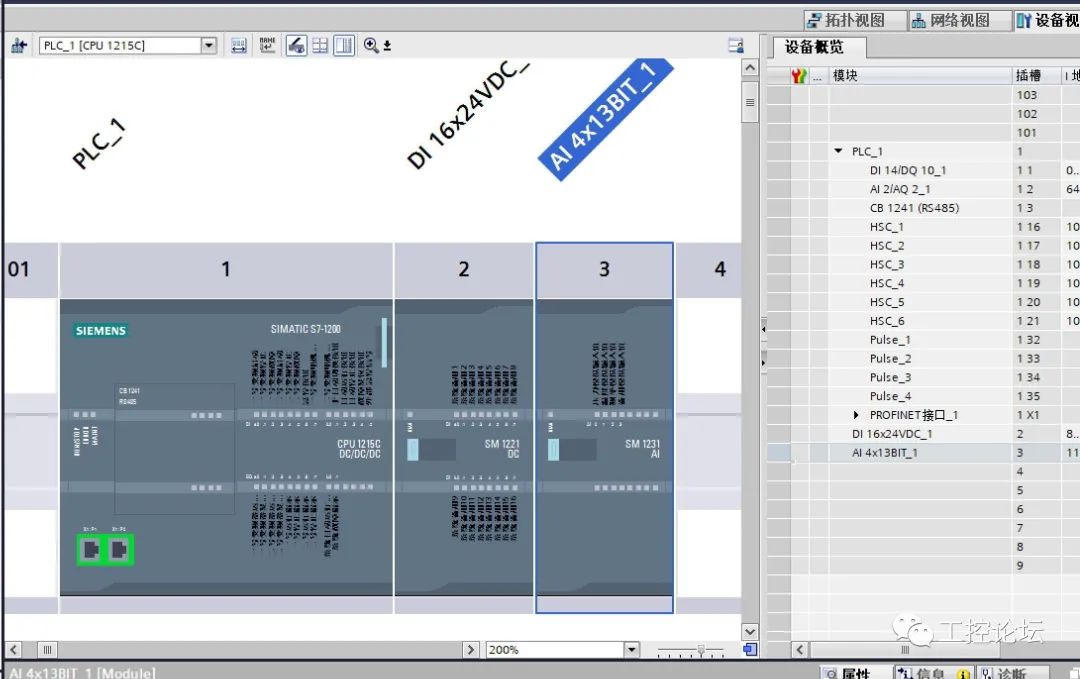This screenshot has height=679, width=1080.
Task: Click the rotated AI 4x13BIT_1 label
Action: (x=605, y=118)
